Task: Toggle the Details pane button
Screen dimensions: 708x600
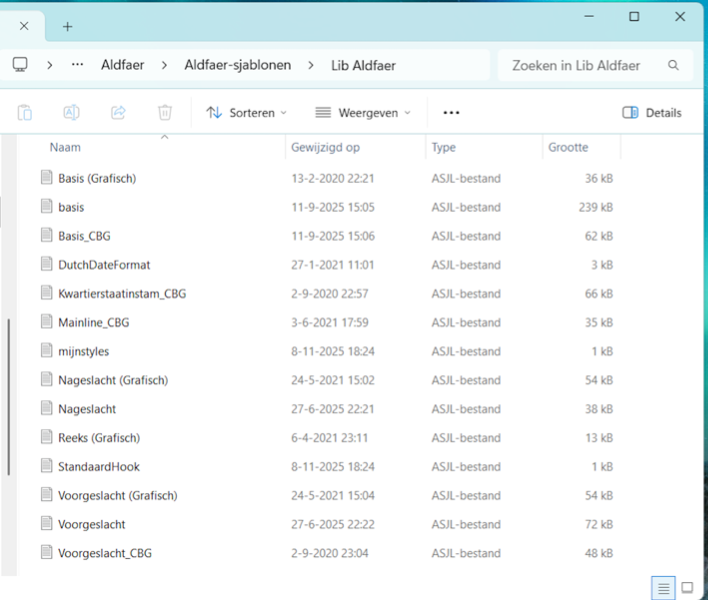Action: 652,113
